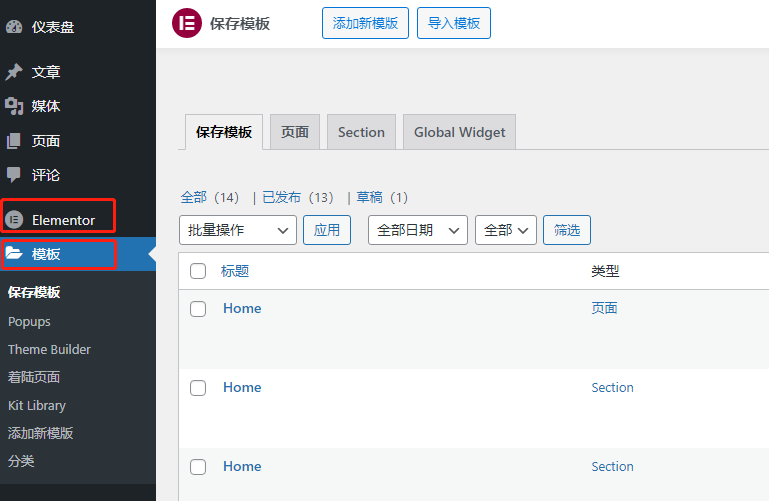Click the 添加新模板 button

[x=365, y=23]
